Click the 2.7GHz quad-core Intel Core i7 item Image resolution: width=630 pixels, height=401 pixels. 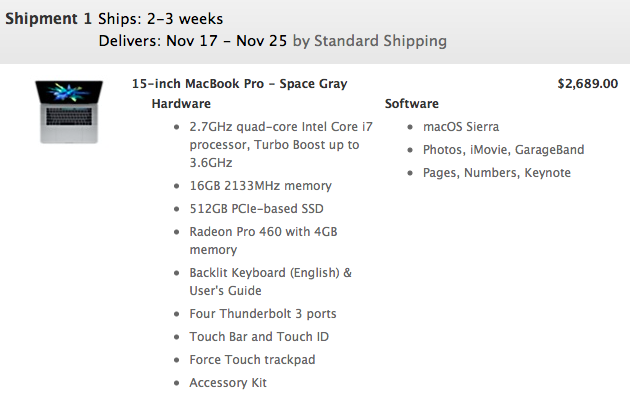281,145
